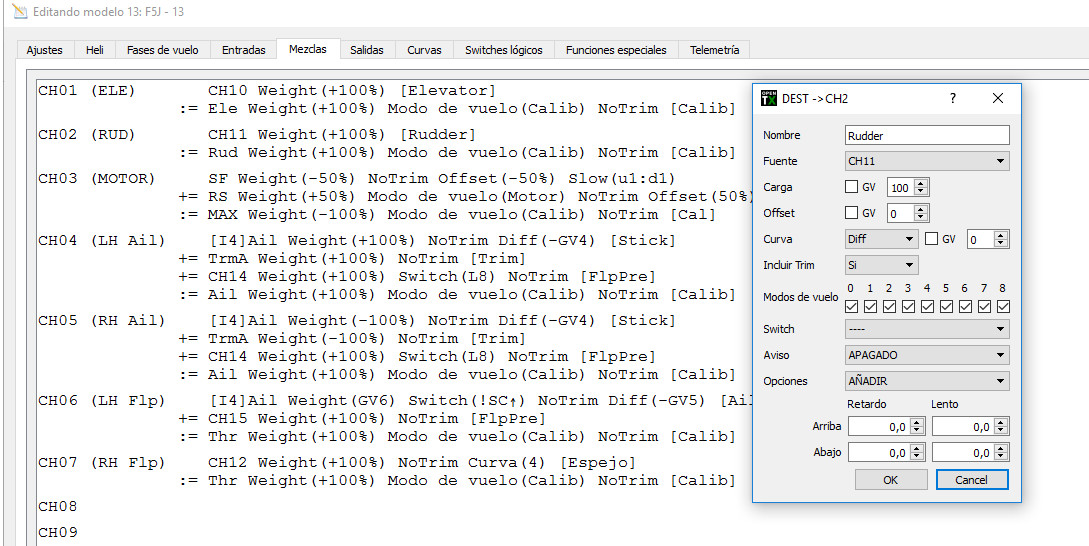1089x546 pixels.
Task: Open the Fuente dropdown showing CH11
Action: [x=927, y=161]
